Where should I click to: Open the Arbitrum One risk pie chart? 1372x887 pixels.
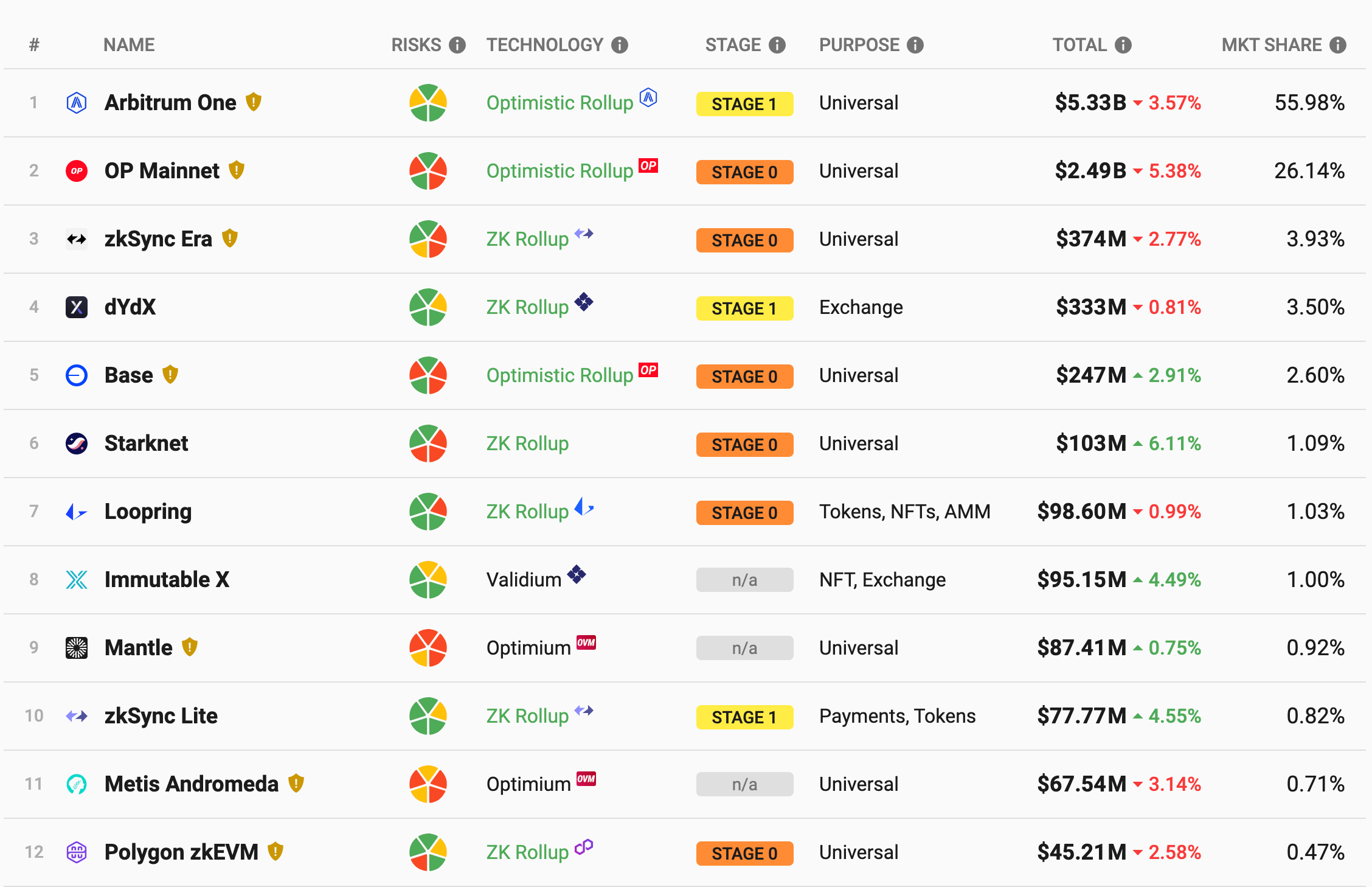point(428,103)
